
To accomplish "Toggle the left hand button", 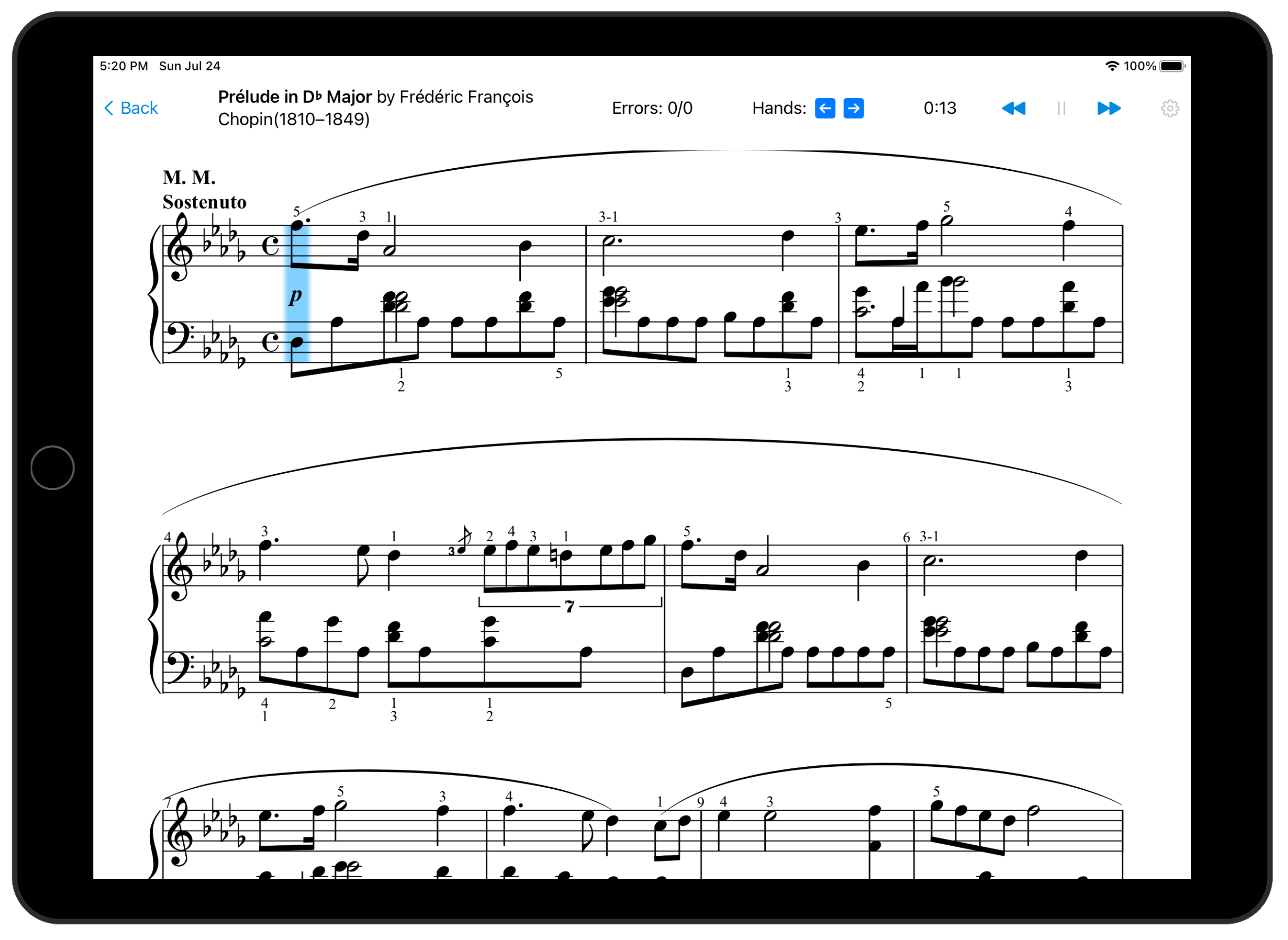I will (826, 108).
